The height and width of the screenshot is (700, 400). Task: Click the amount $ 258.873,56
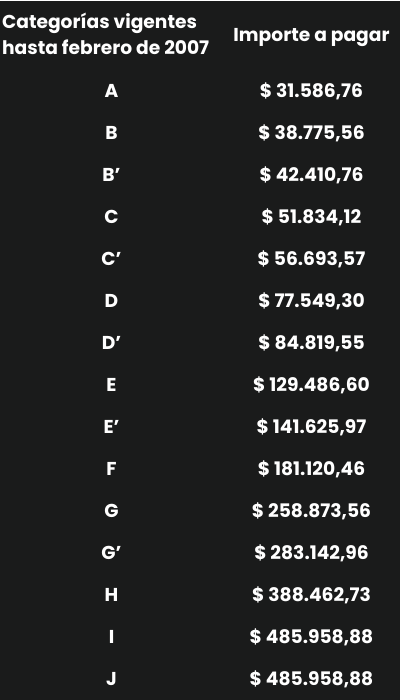click(311, 511)
